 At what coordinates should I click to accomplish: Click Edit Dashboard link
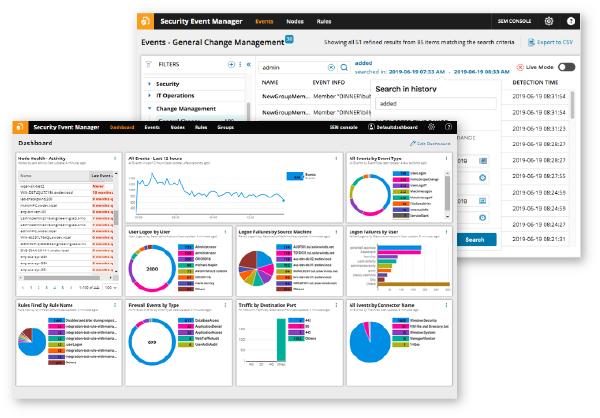430,144
